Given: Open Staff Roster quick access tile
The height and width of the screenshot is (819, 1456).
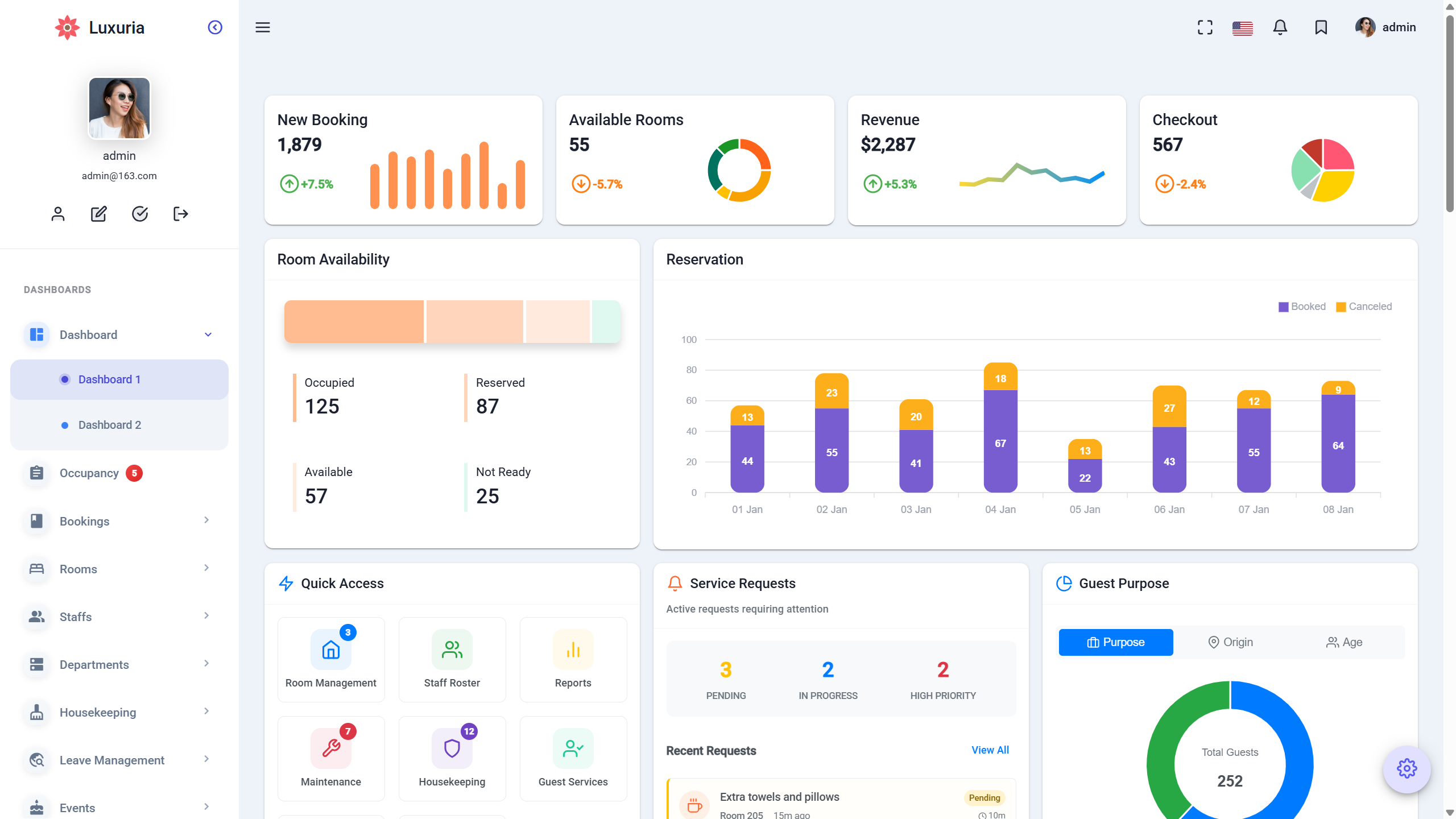Looking at the screenshot, I should click(x=452, y=660).
